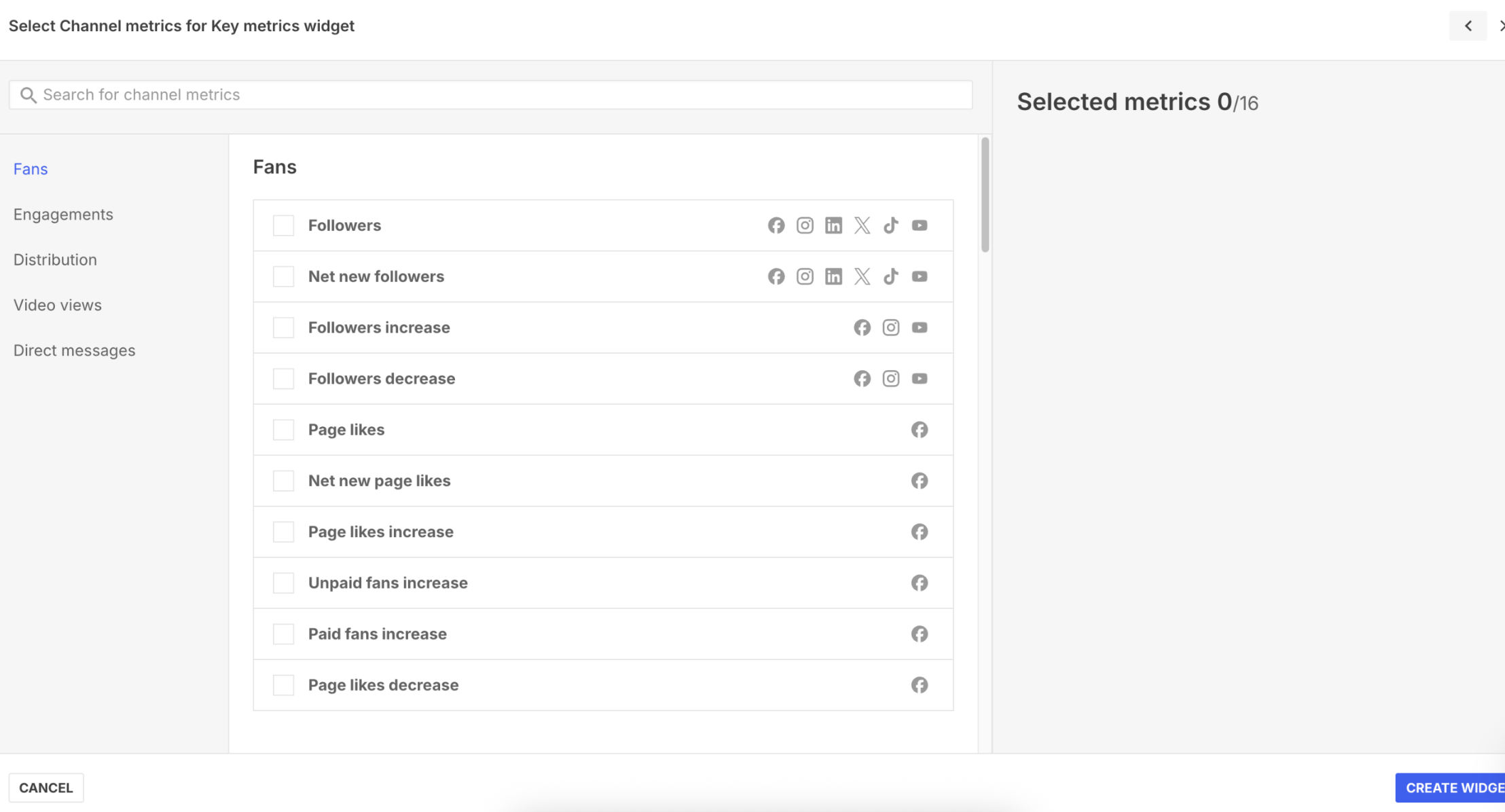Click the YouTube icon on Followers increase row
The image size is (1505, 812).
(920, 327)
